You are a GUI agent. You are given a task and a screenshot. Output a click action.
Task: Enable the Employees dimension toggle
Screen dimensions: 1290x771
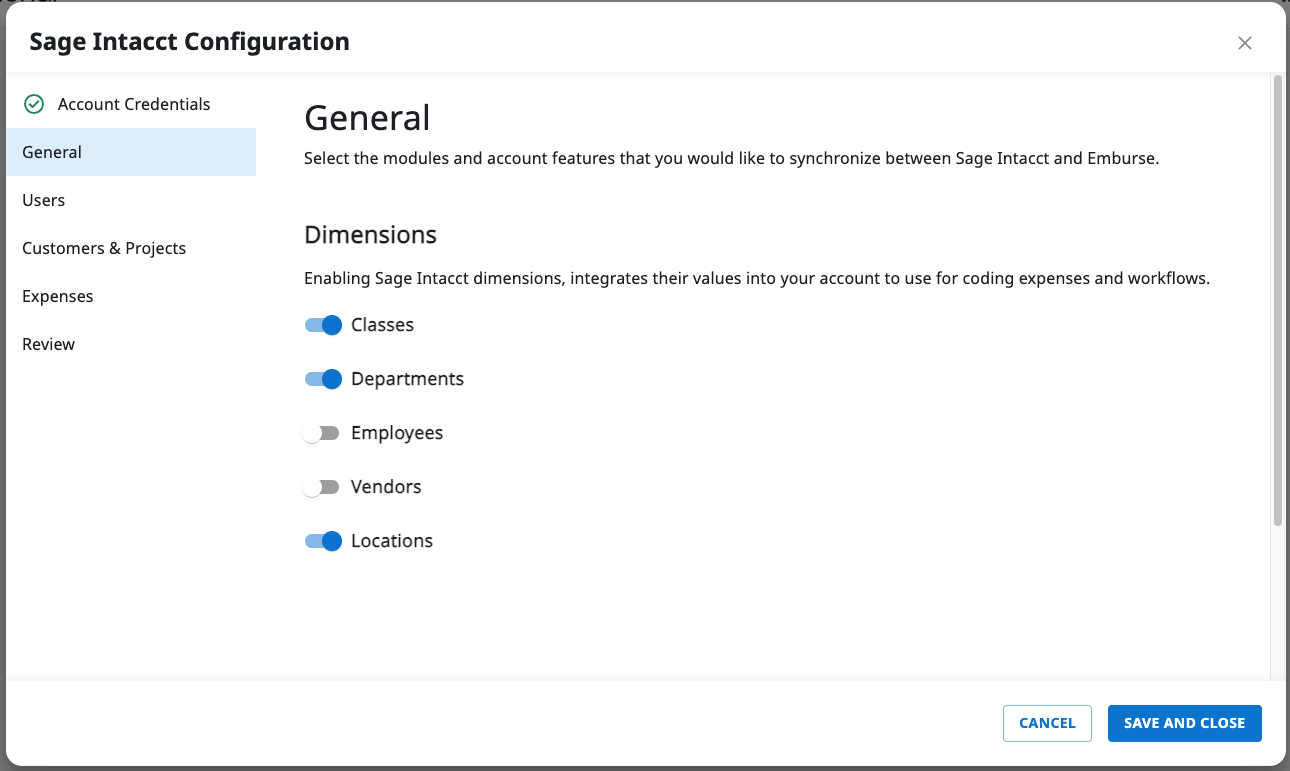click(x=322, y=433)
